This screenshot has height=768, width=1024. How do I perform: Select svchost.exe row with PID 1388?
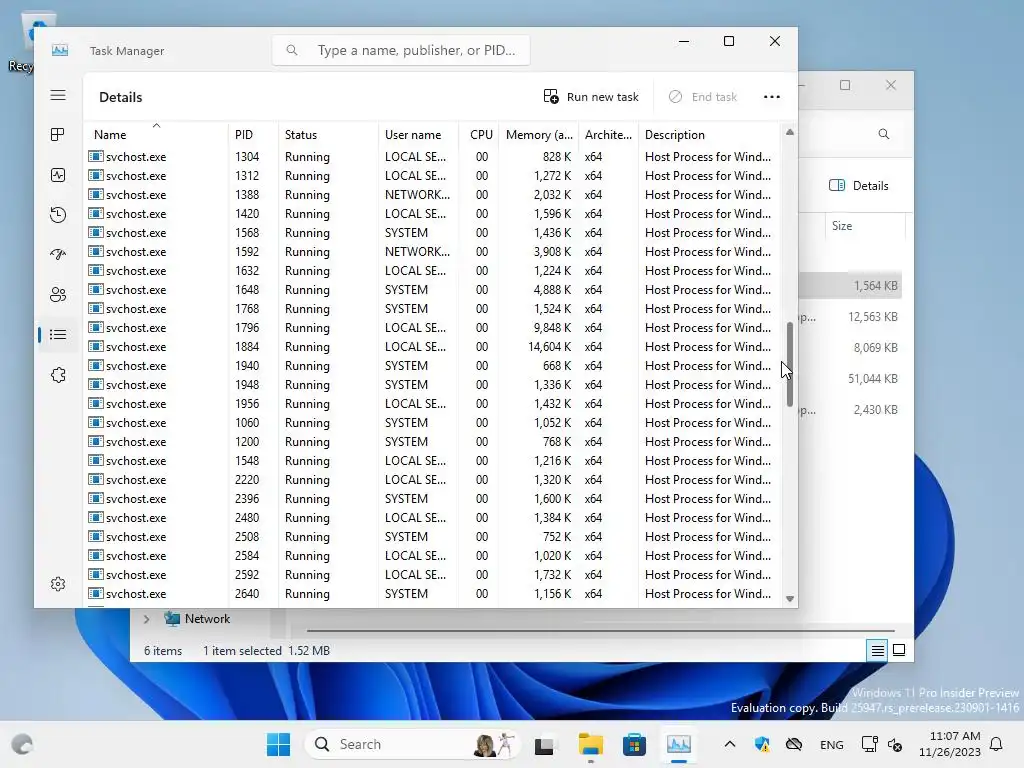pos(434,195)
